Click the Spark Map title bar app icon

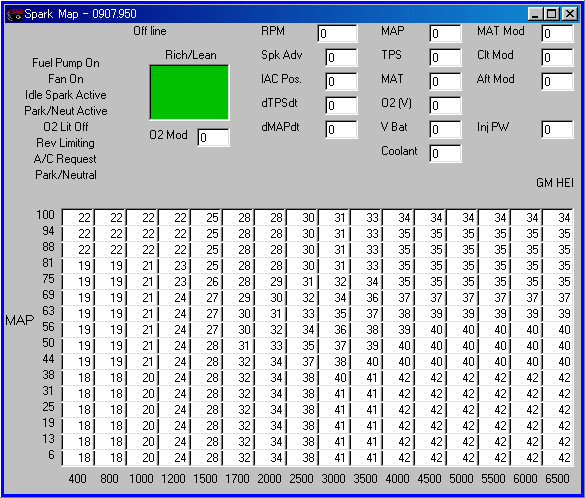[x=15, y=14]
